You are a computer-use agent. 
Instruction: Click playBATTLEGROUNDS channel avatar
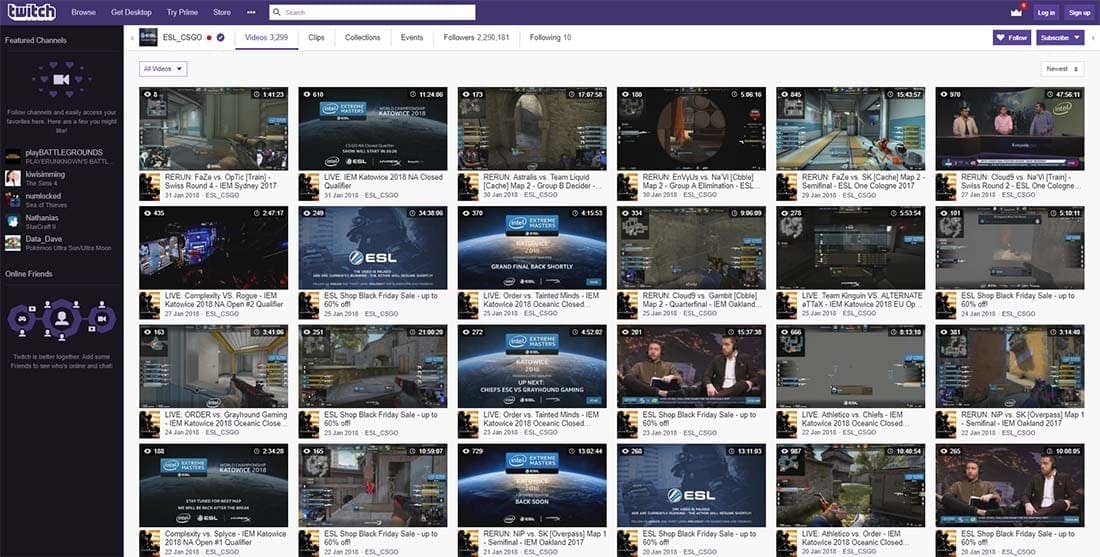13,156
